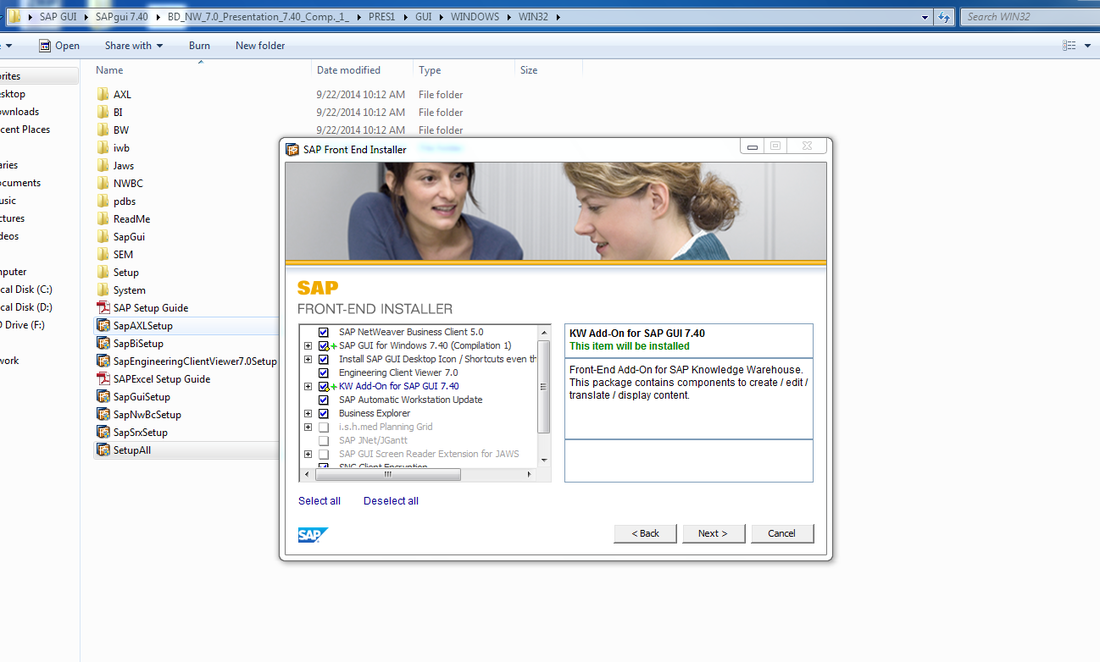Click New folder in Explorer toolbar
The height and width of the screenshot is (662, 1100).
click(x=260, y=46)
